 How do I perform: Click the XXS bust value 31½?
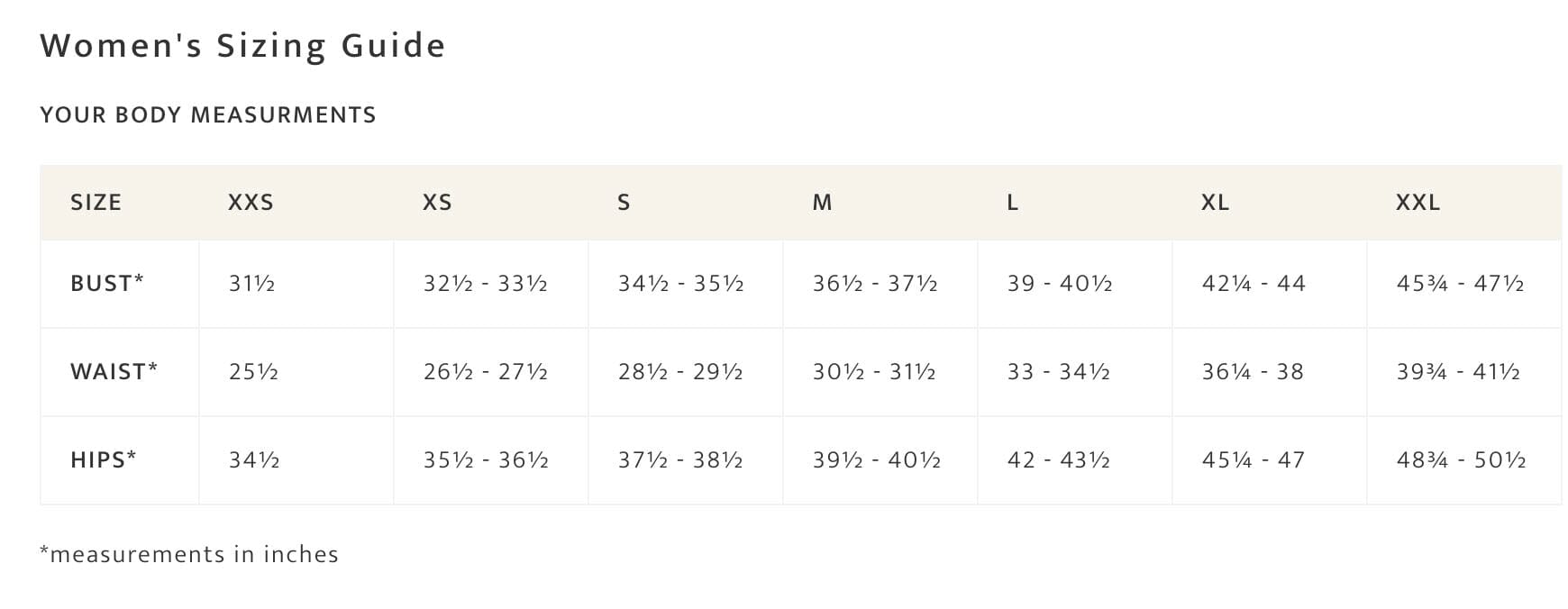pyautogui.click(x=251, y=284)
